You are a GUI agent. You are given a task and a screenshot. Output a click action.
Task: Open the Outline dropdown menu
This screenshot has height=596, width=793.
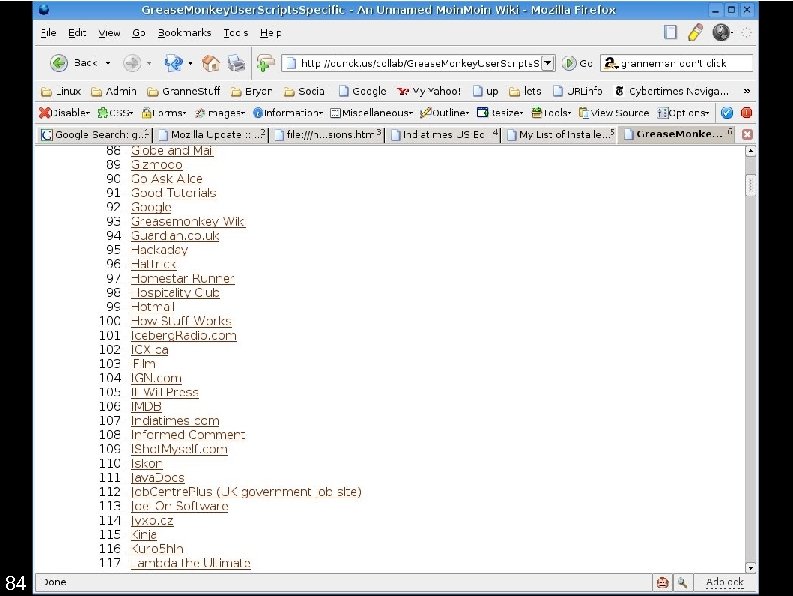pyautogui.click(x=445, y=113)
